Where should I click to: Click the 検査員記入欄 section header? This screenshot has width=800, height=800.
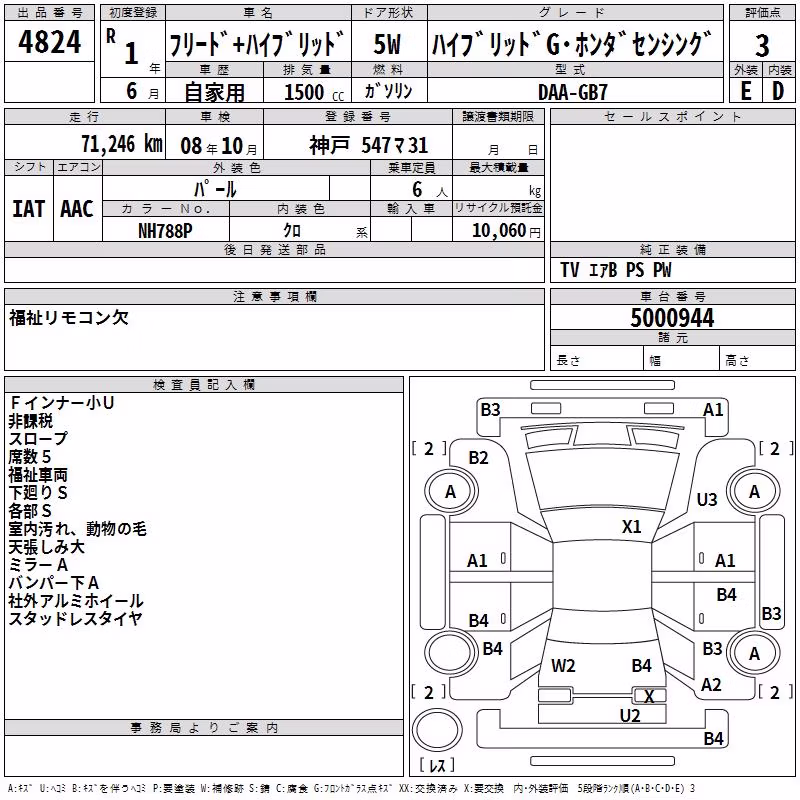[204, 385]
